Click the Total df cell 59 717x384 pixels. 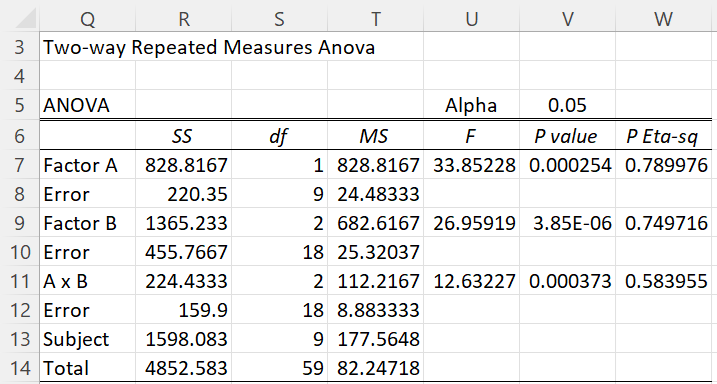click(x=279, y=368)
